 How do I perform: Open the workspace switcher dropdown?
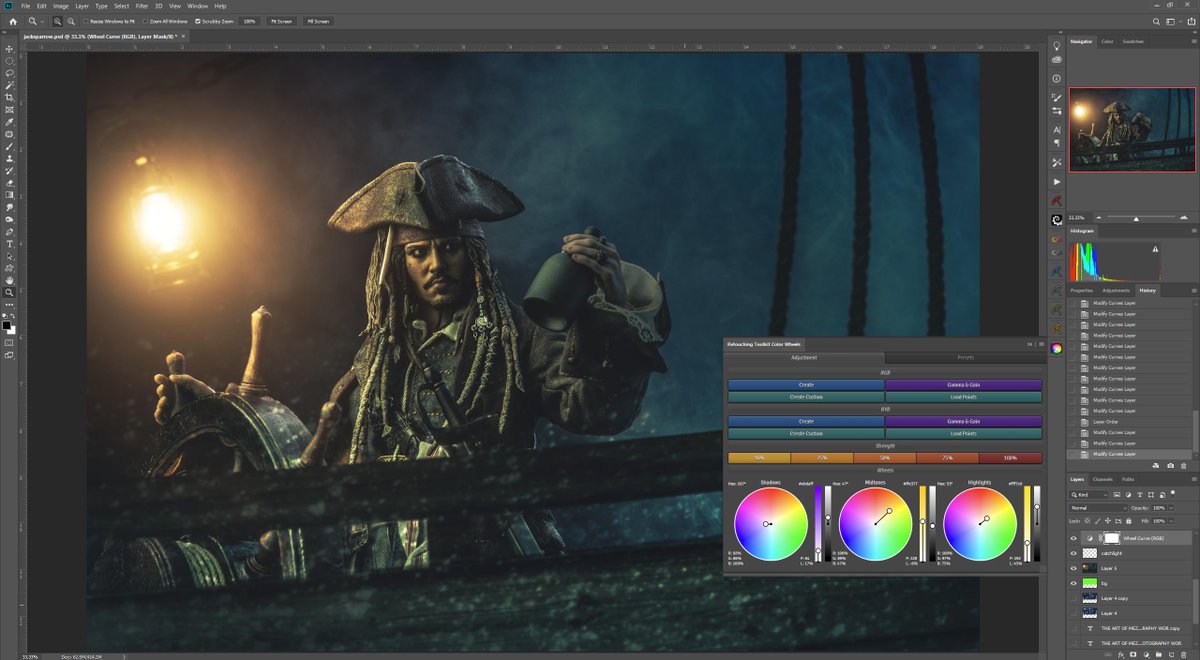pos(1172,20)
